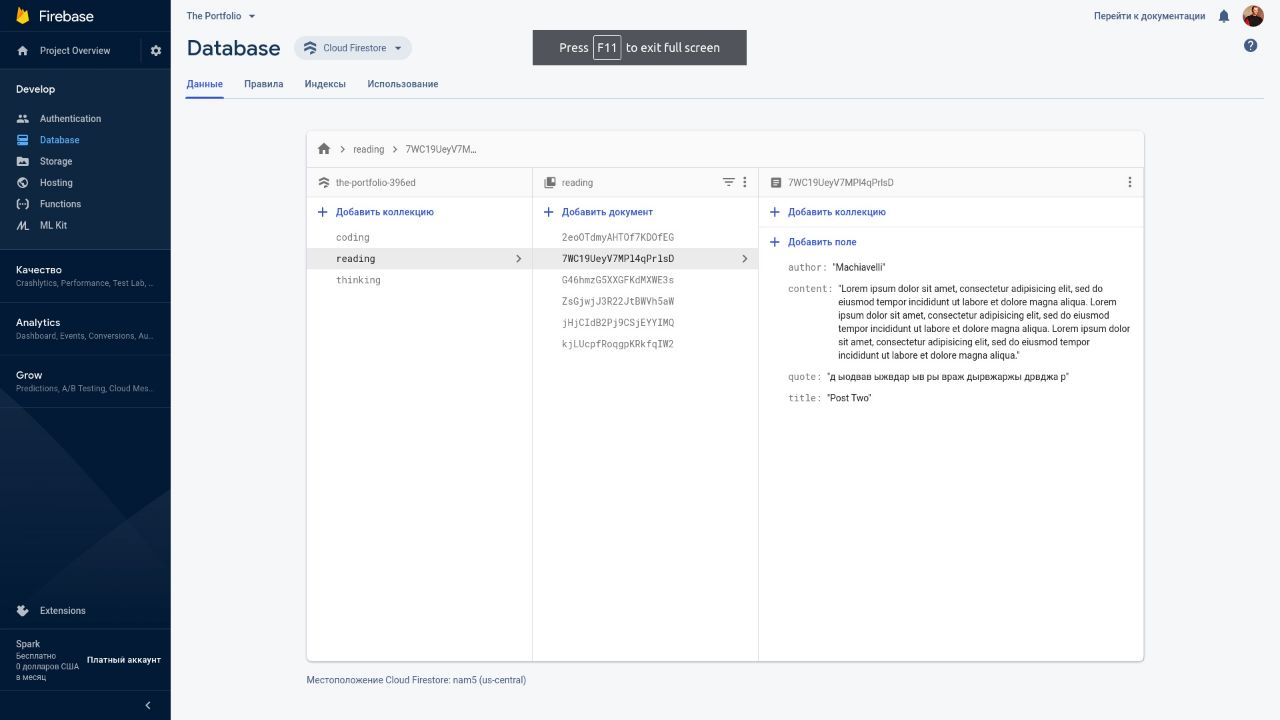Collapse the sidebar with the arrow icon

point(148,705)
